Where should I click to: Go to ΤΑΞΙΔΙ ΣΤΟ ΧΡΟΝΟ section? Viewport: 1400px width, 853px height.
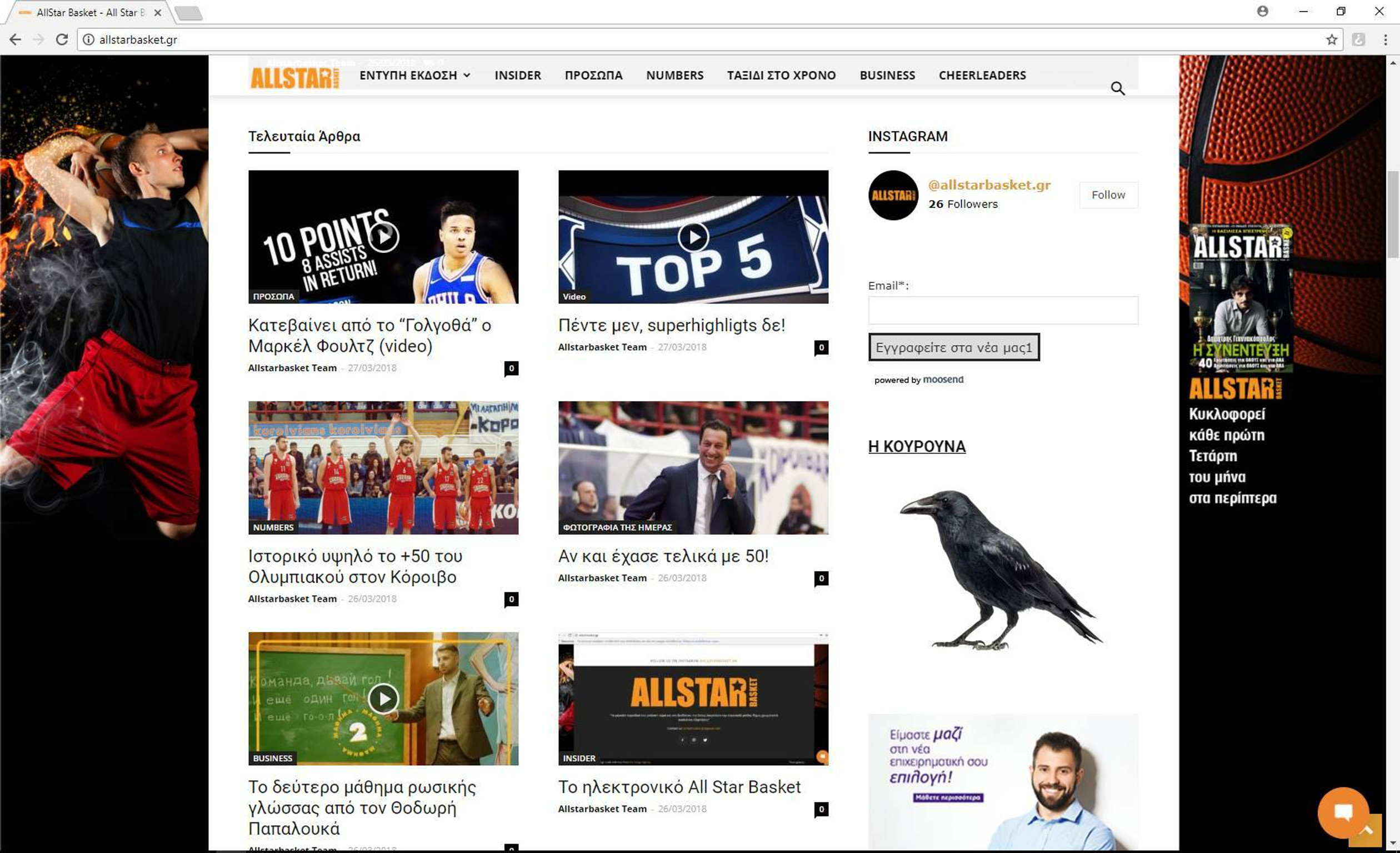(781, 75)
